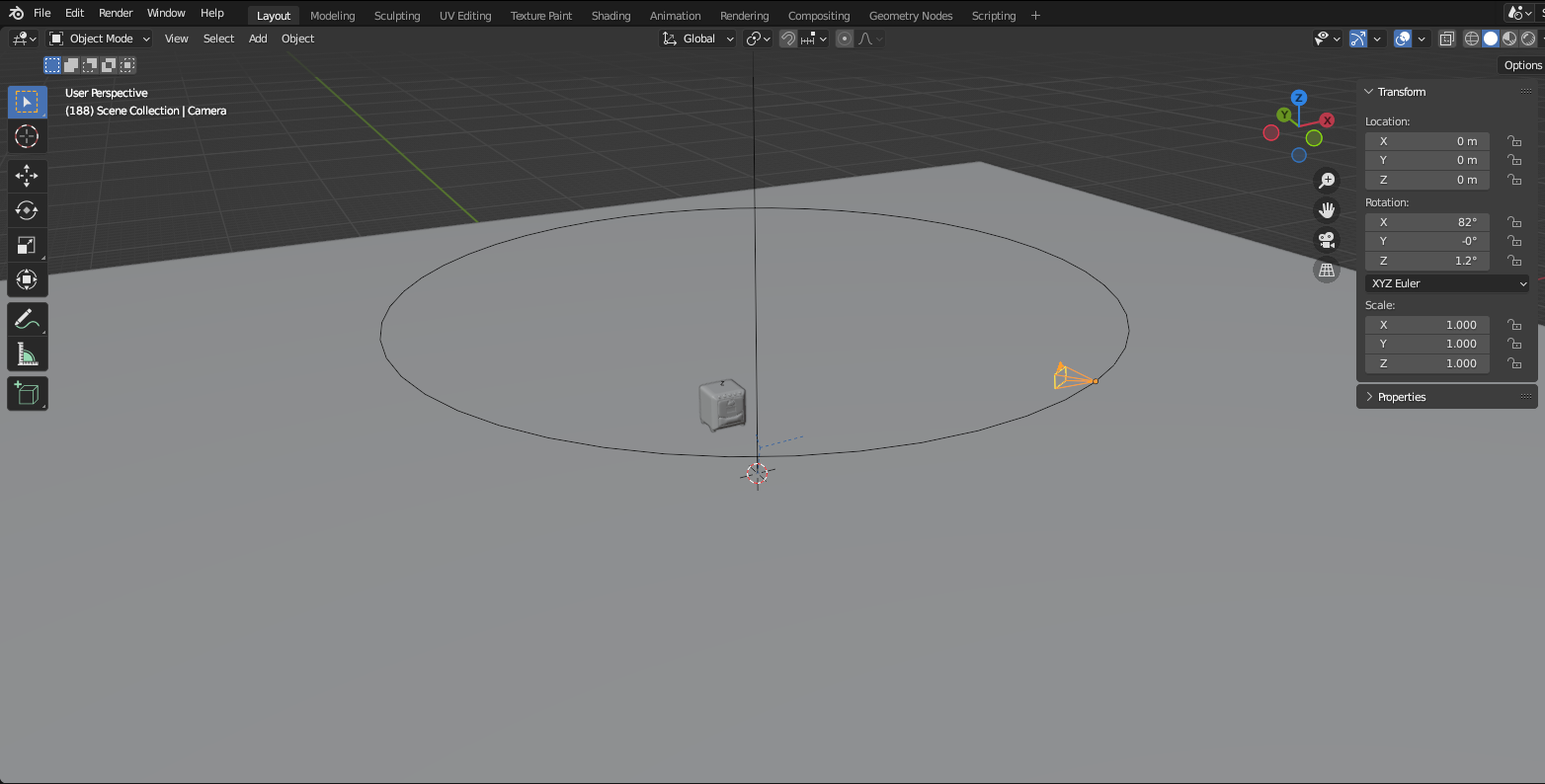1545x784 pixels.
Task: Toggle camera view using camera icon
Action: (x=1326, y=240)
